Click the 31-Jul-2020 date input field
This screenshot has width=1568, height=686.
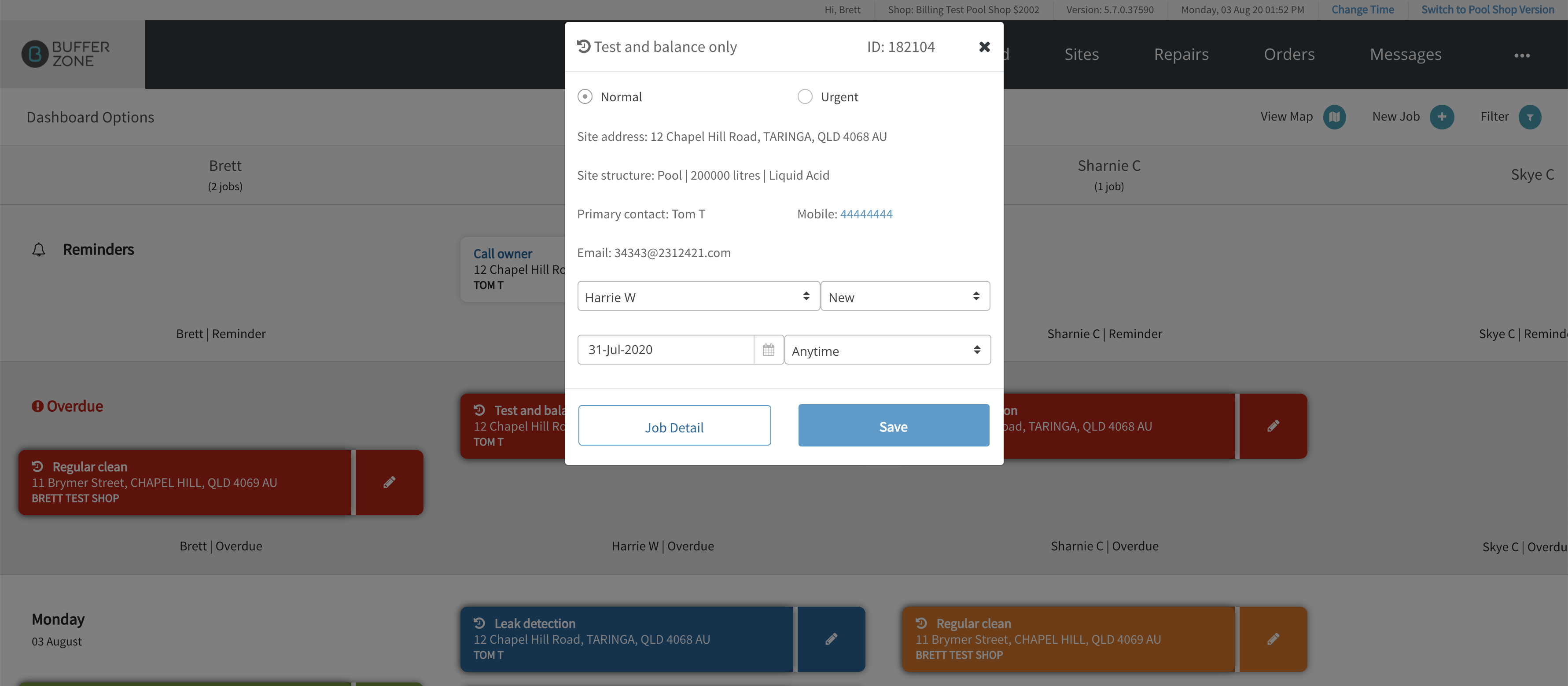point(666,350)
